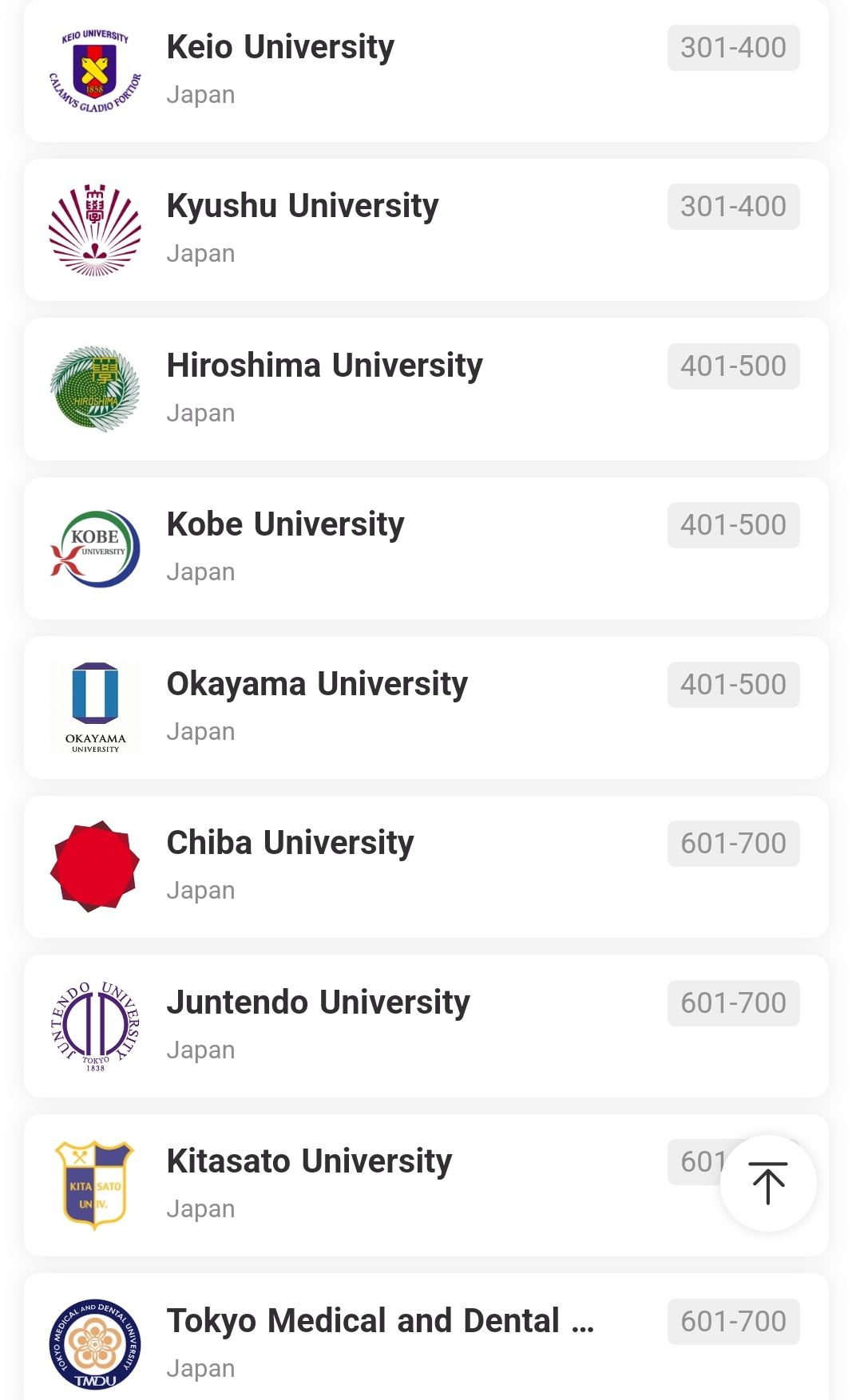
Task: Click the Kitasato University shield logo
Action: coord(95,1184)
